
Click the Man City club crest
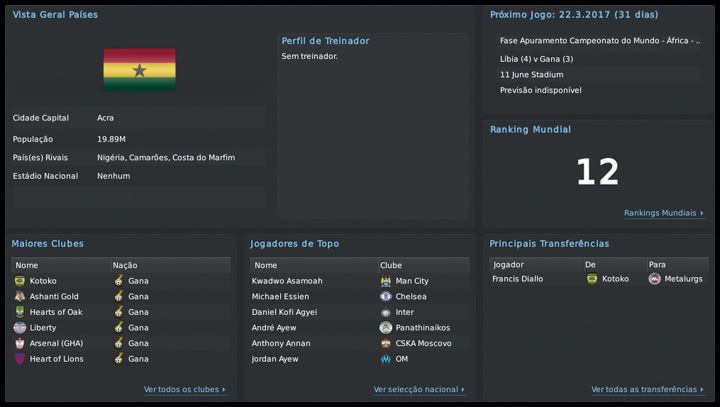point(386,281)
